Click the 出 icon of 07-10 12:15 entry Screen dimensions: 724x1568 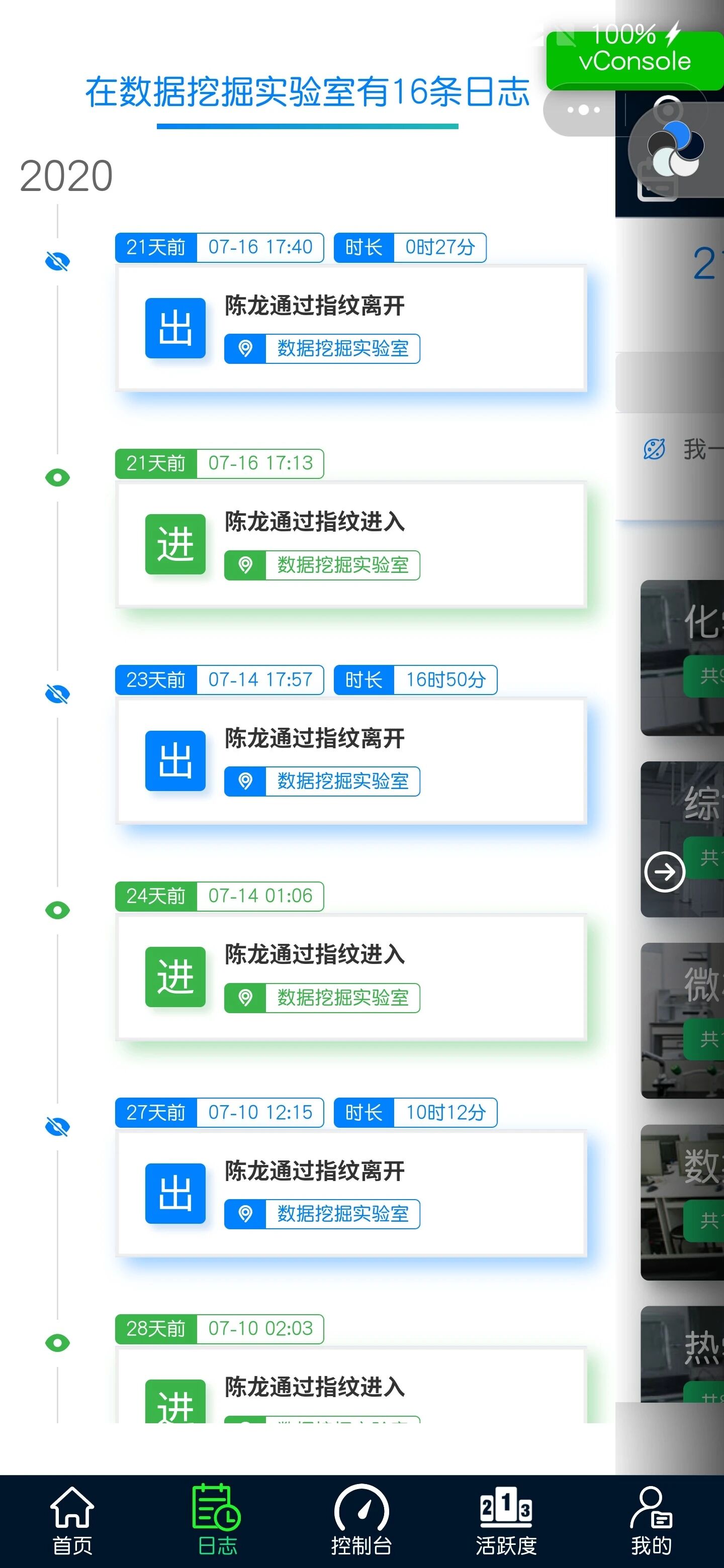point(175,1194)
